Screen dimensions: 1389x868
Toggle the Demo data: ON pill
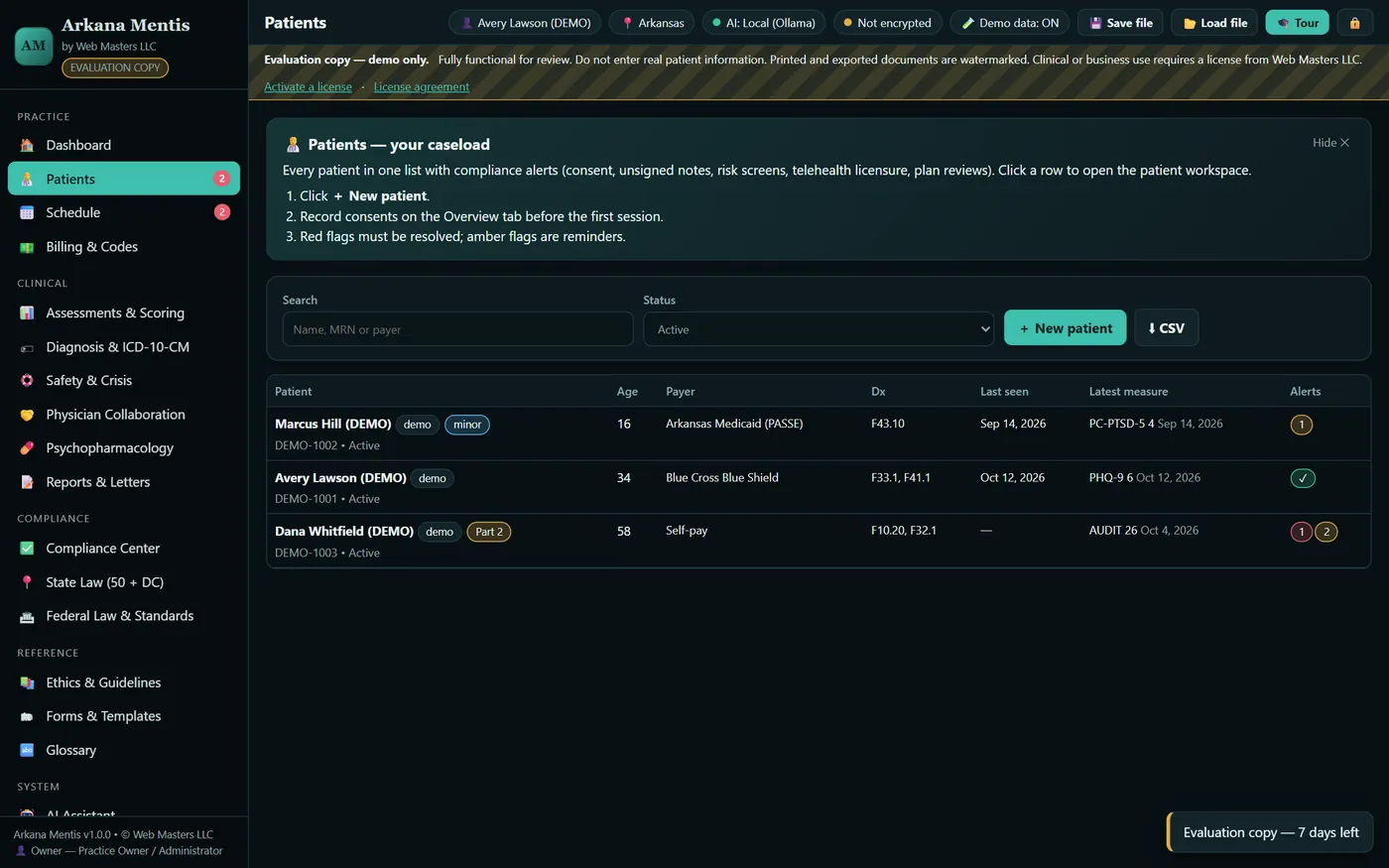coord(1009,23)
